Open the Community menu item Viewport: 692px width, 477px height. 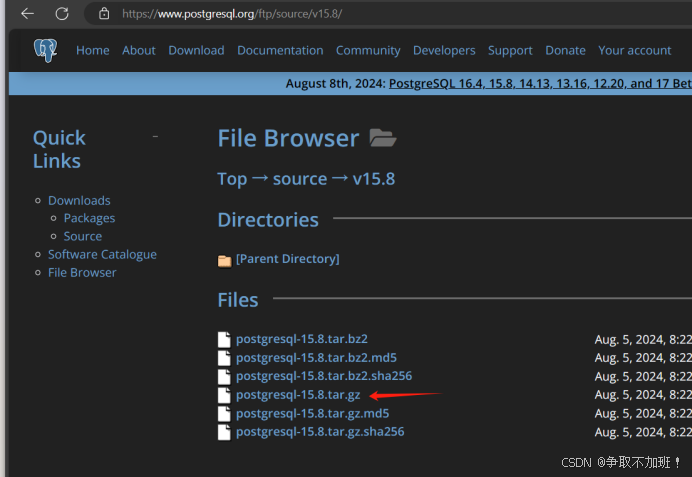(x=368, y=51)
